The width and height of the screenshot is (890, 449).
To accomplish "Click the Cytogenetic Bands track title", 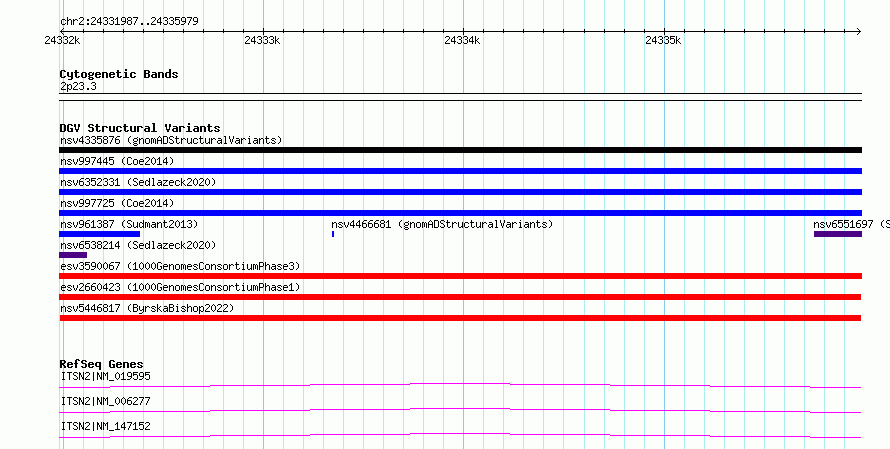I will click(x=119, y=74).
